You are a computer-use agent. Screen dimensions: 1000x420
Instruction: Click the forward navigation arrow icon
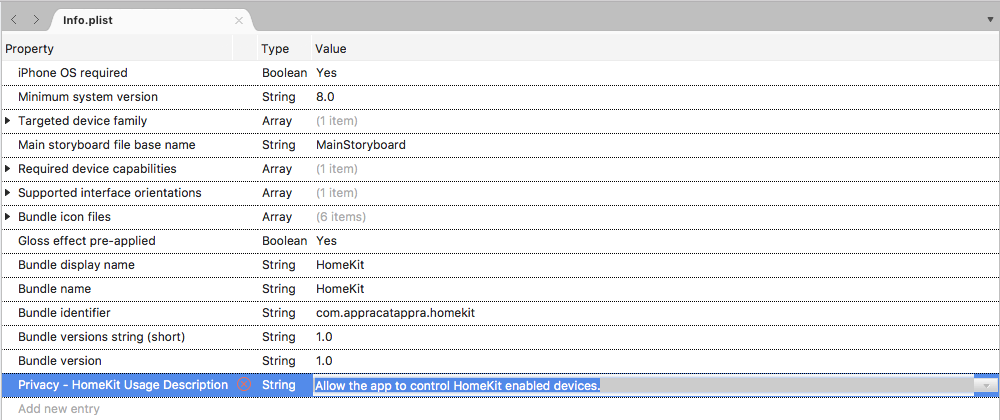pyautogui.click(x=36, y=20)
